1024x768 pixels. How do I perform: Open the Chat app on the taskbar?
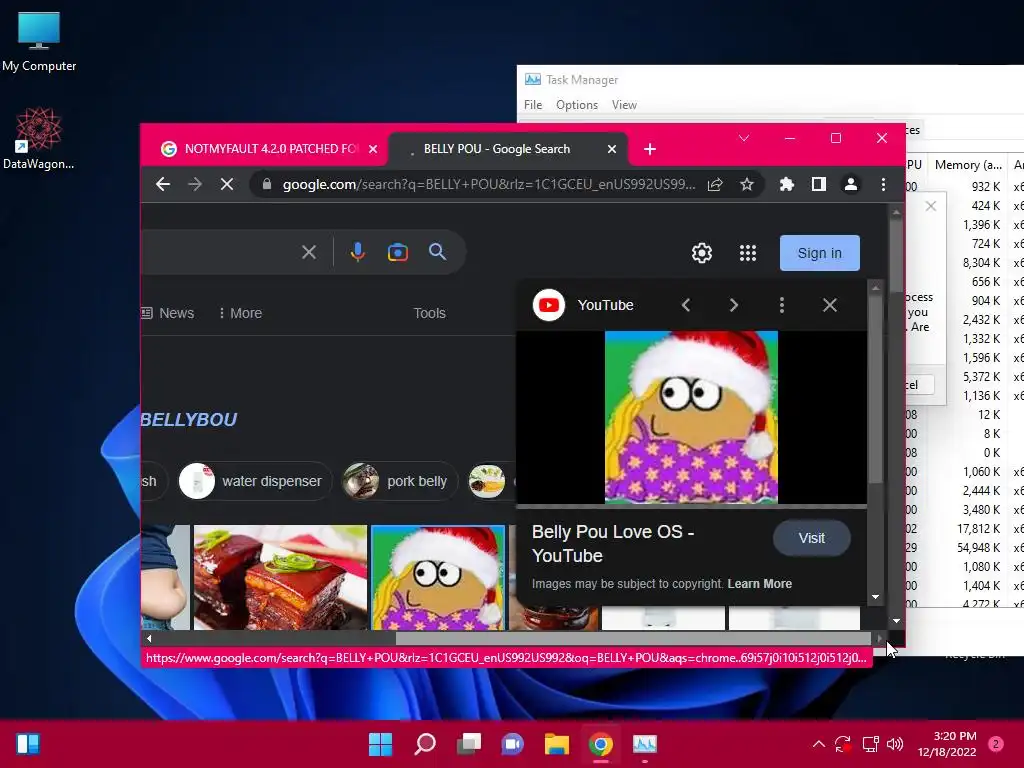coord(513,744)
